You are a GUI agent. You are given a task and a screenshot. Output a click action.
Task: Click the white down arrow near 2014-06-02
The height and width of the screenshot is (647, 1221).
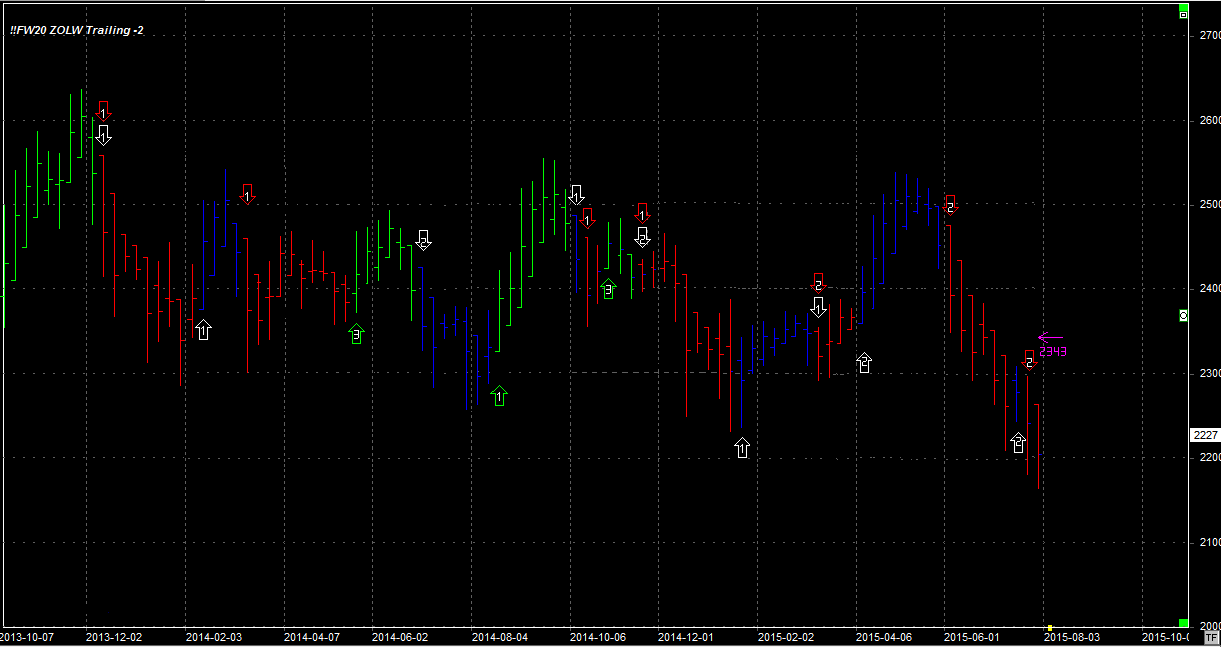[423, 240]
